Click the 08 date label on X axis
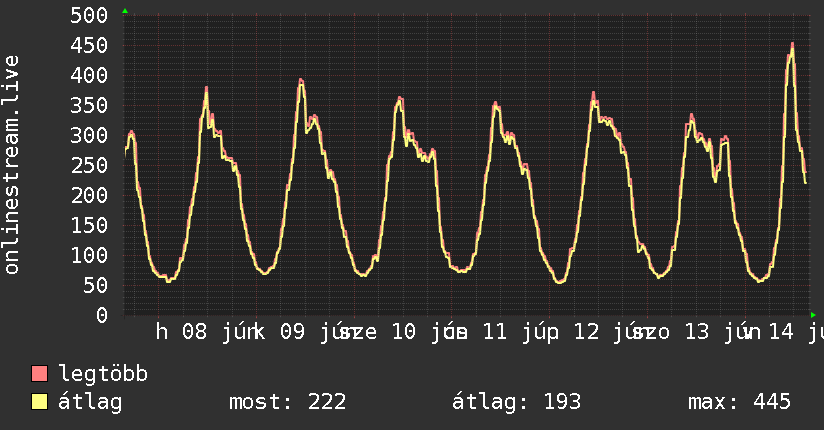The width and height of the screenshot is (824, 430). 194,332
